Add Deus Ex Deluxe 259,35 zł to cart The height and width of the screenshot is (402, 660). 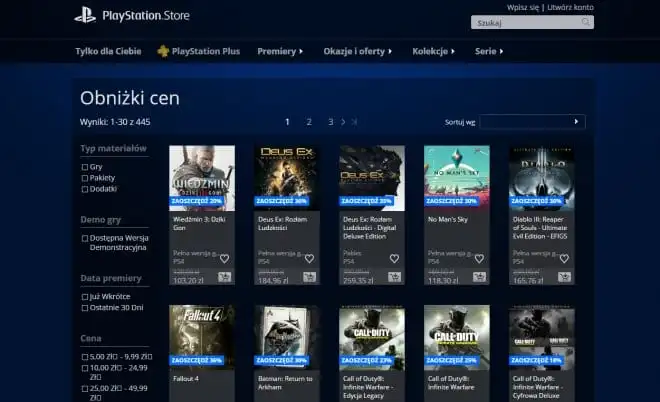pos(394,277)
